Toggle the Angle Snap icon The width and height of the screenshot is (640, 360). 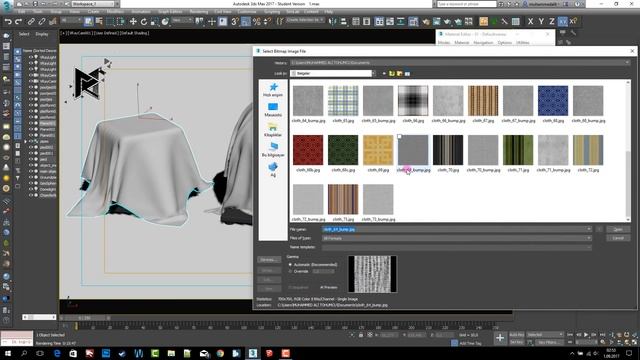click(x=245, y=22)
